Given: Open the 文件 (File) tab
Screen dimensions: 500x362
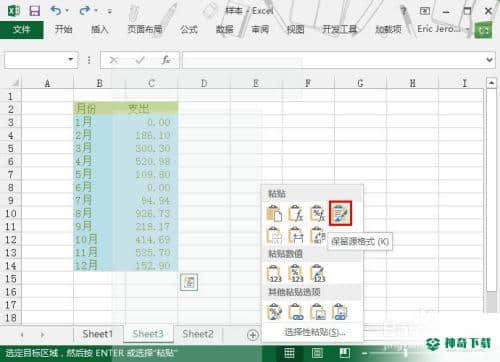Looking at the screenshot, I should 22,30.
